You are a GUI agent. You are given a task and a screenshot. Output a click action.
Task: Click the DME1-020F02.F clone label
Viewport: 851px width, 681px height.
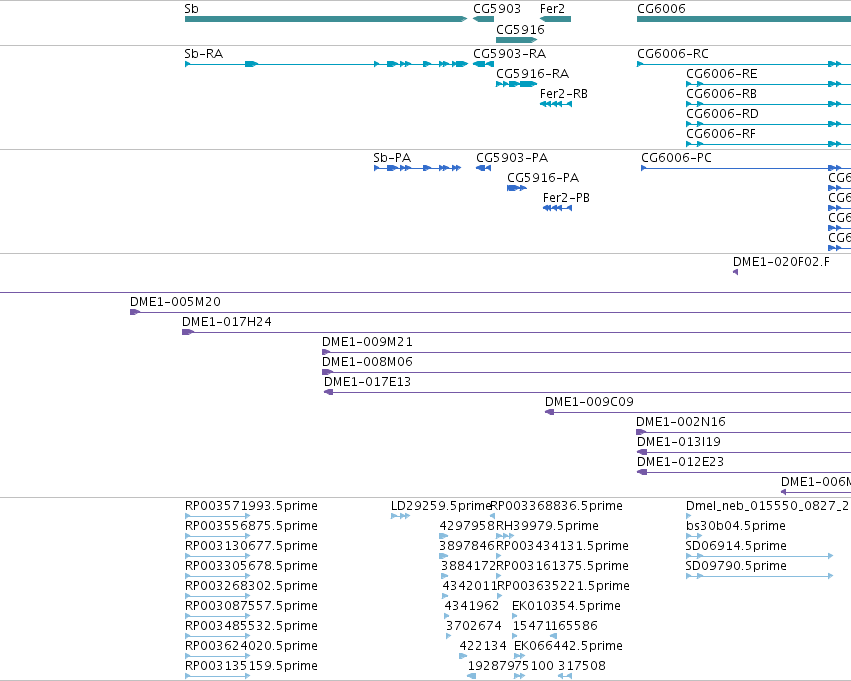click(781, 262)
